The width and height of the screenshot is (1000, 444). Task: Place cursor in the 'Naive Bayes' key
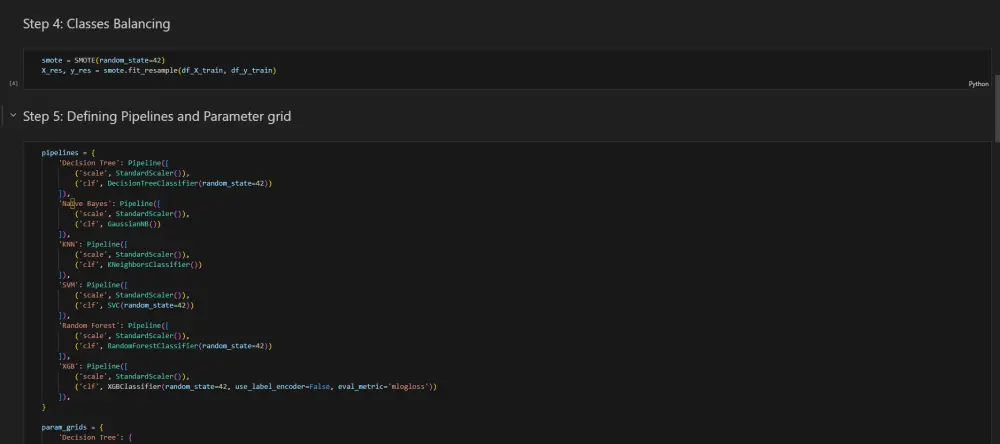tap(84, 203)
